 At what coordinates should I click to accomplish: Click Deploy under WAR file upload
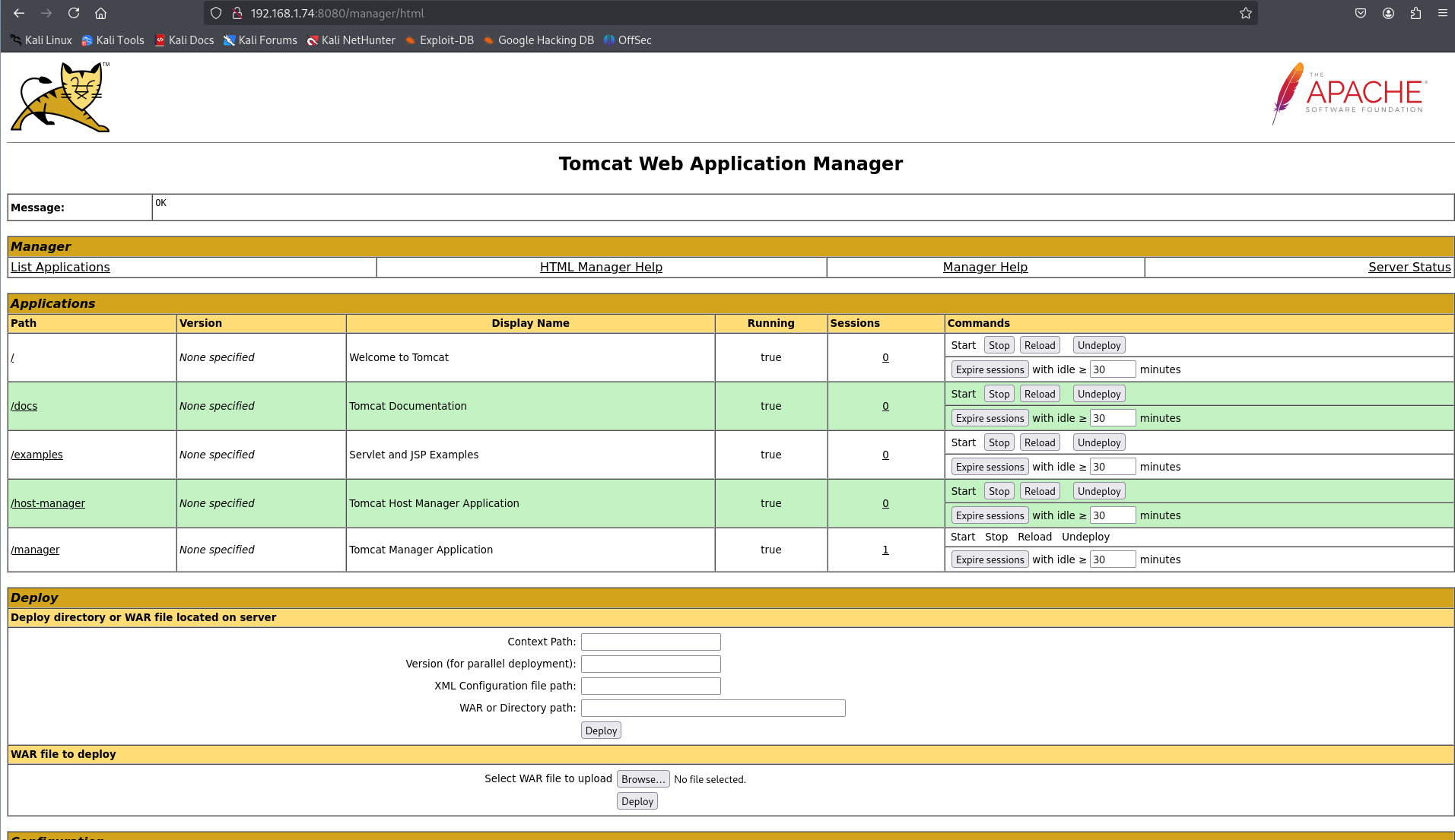tap(637, 801)
